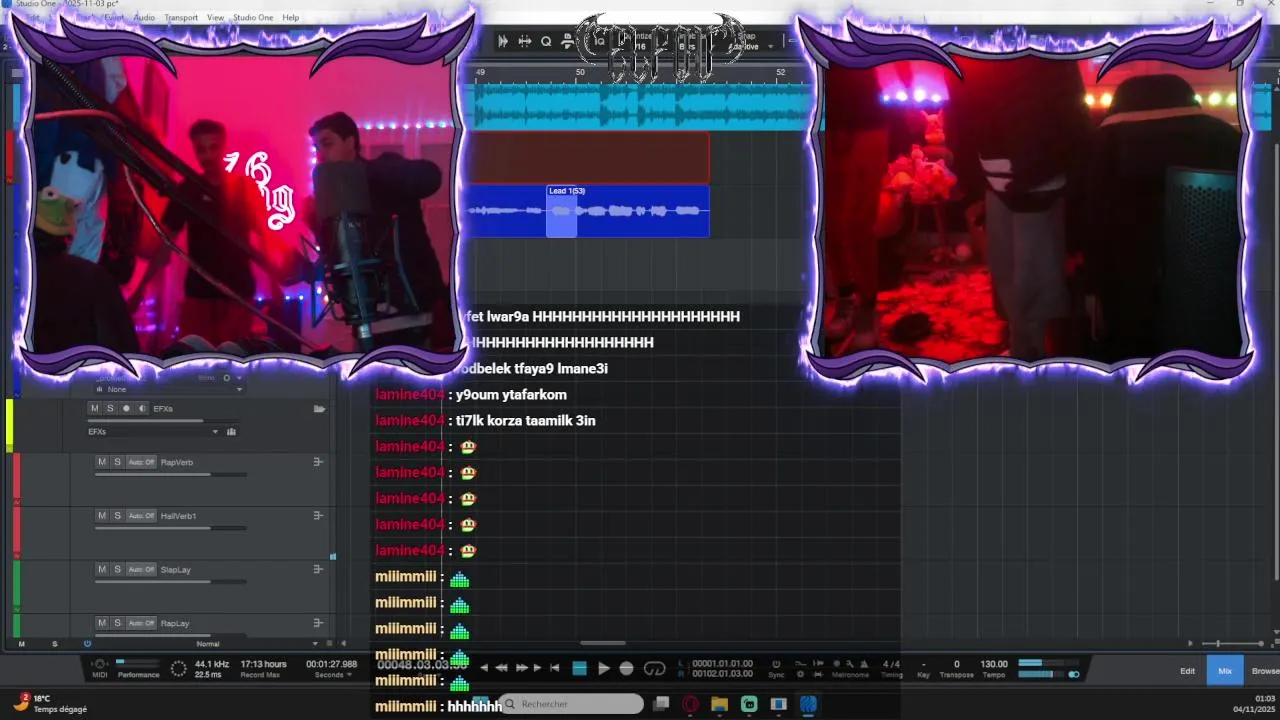Mute the SlapLay track
The width and height of the screenshot is (1280, 720).
pyautogui.click(x=102, y=569)
